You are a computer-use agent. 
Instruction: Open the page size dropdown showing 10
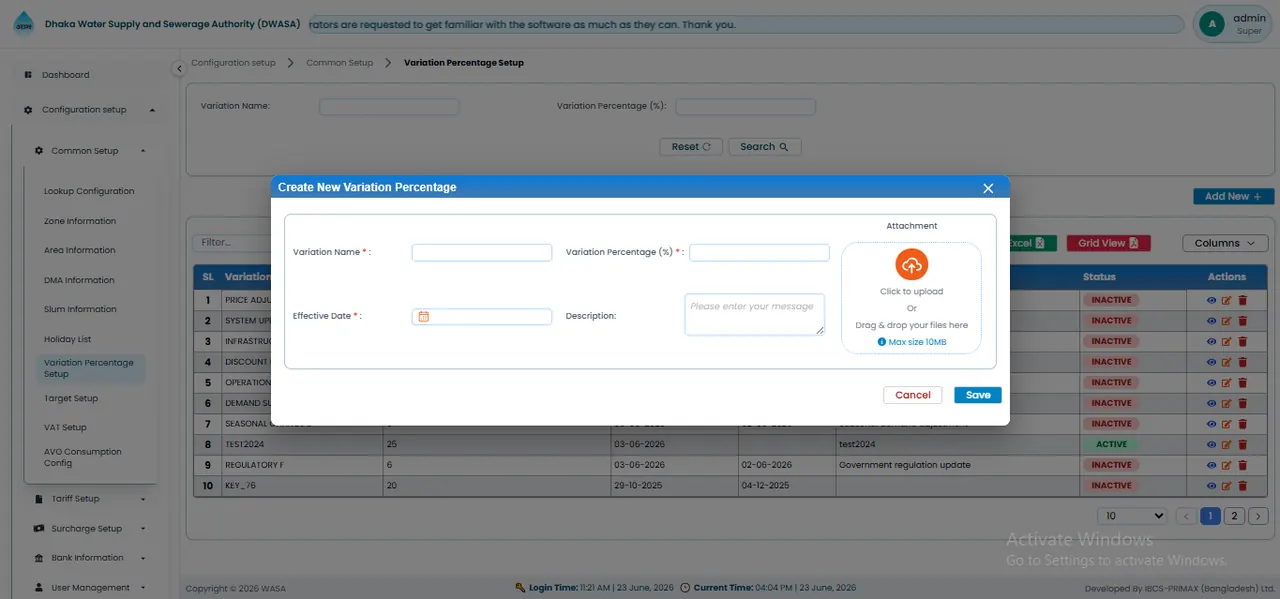click(1132, 516)
